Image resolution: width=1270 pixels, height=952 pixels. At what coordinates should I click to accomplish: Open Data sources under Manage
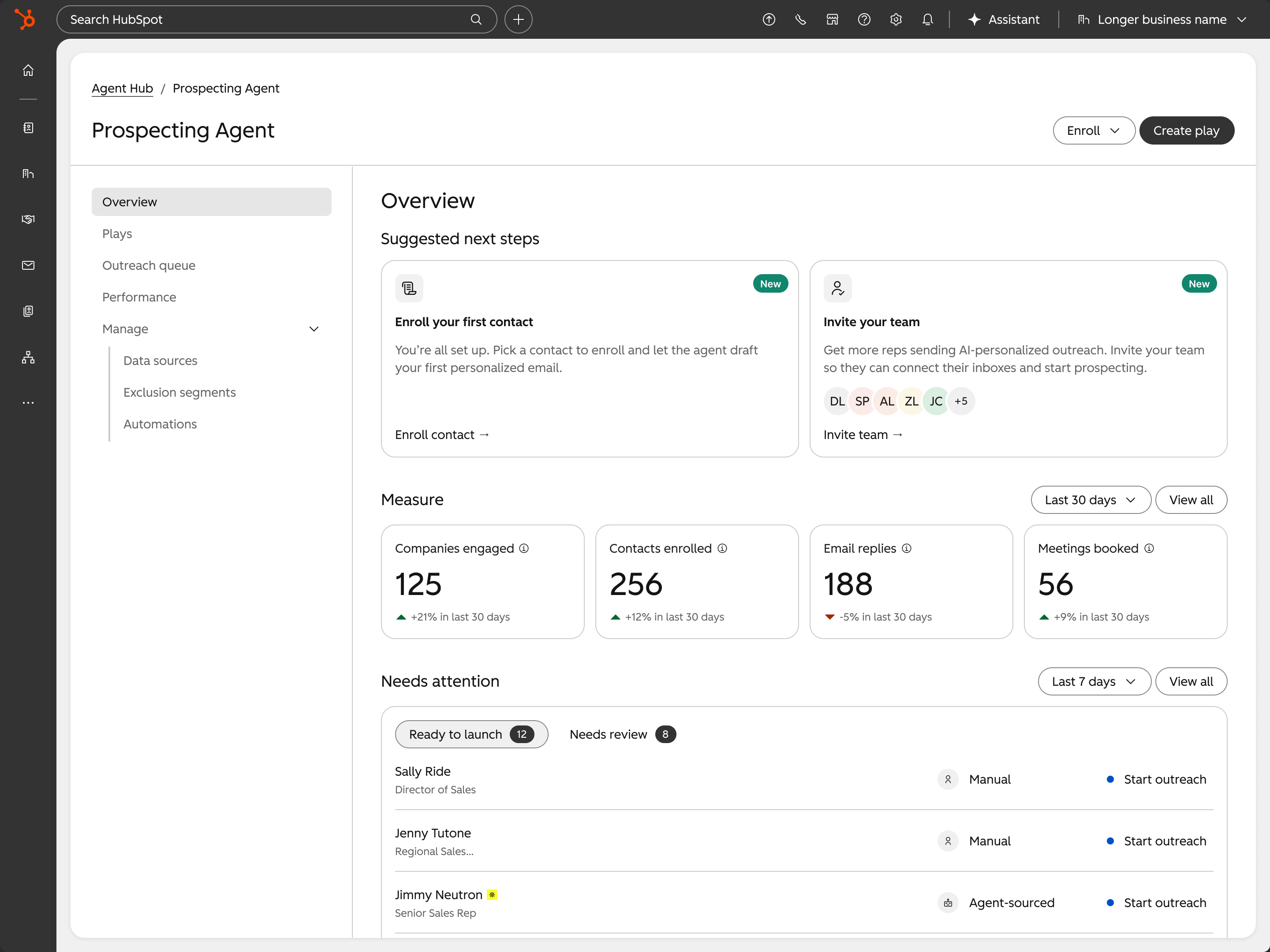[x=160, y=361]
